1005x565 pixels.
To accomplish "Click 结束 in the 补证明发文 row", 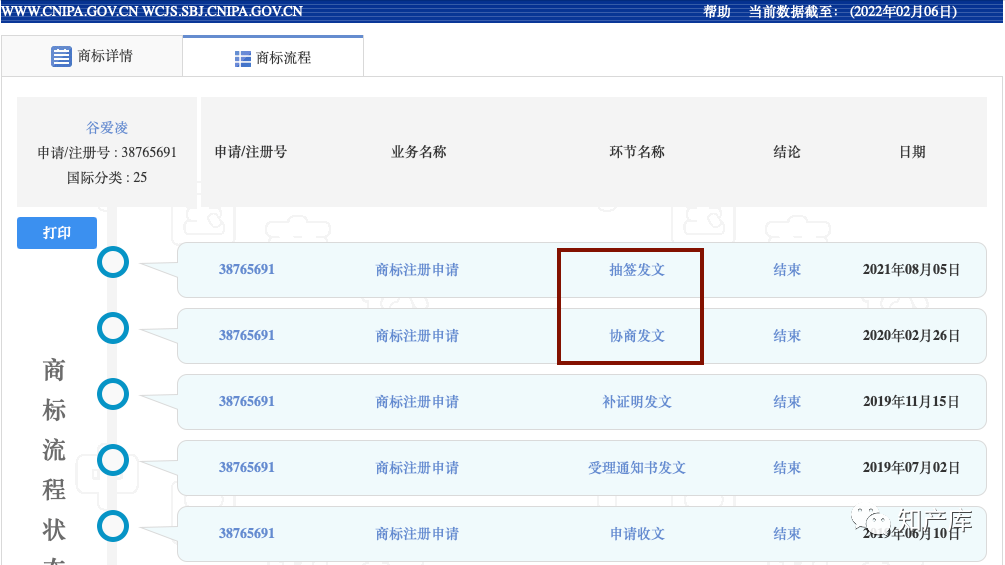I will point(787,402).
